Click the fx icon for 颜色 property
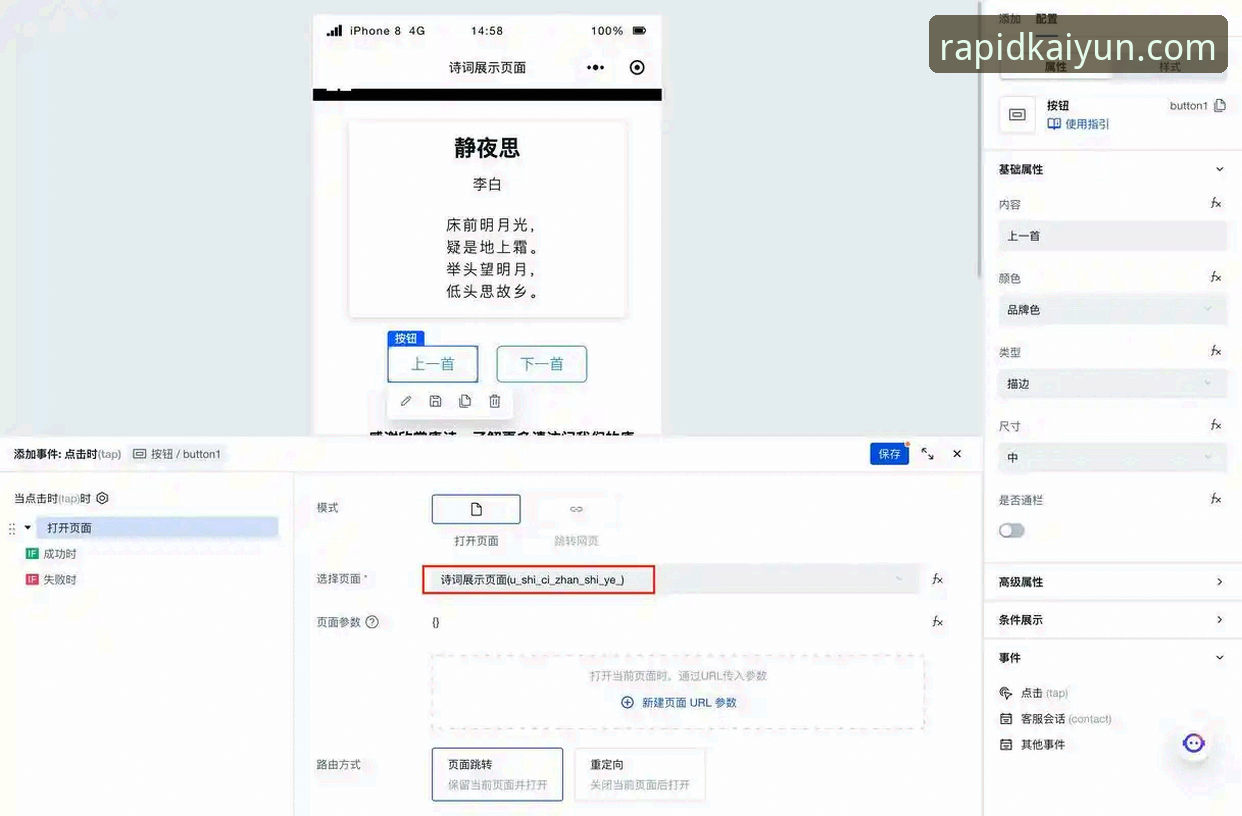Image resolution: width=1242 pixels, height=816 pixels. coord(1216,277)
